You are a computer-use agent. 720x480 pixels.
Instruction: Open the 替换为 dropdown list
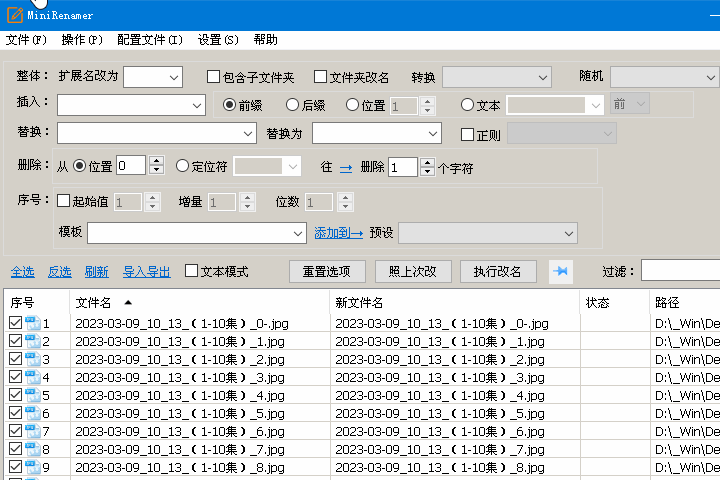click(x=433, y=134)
